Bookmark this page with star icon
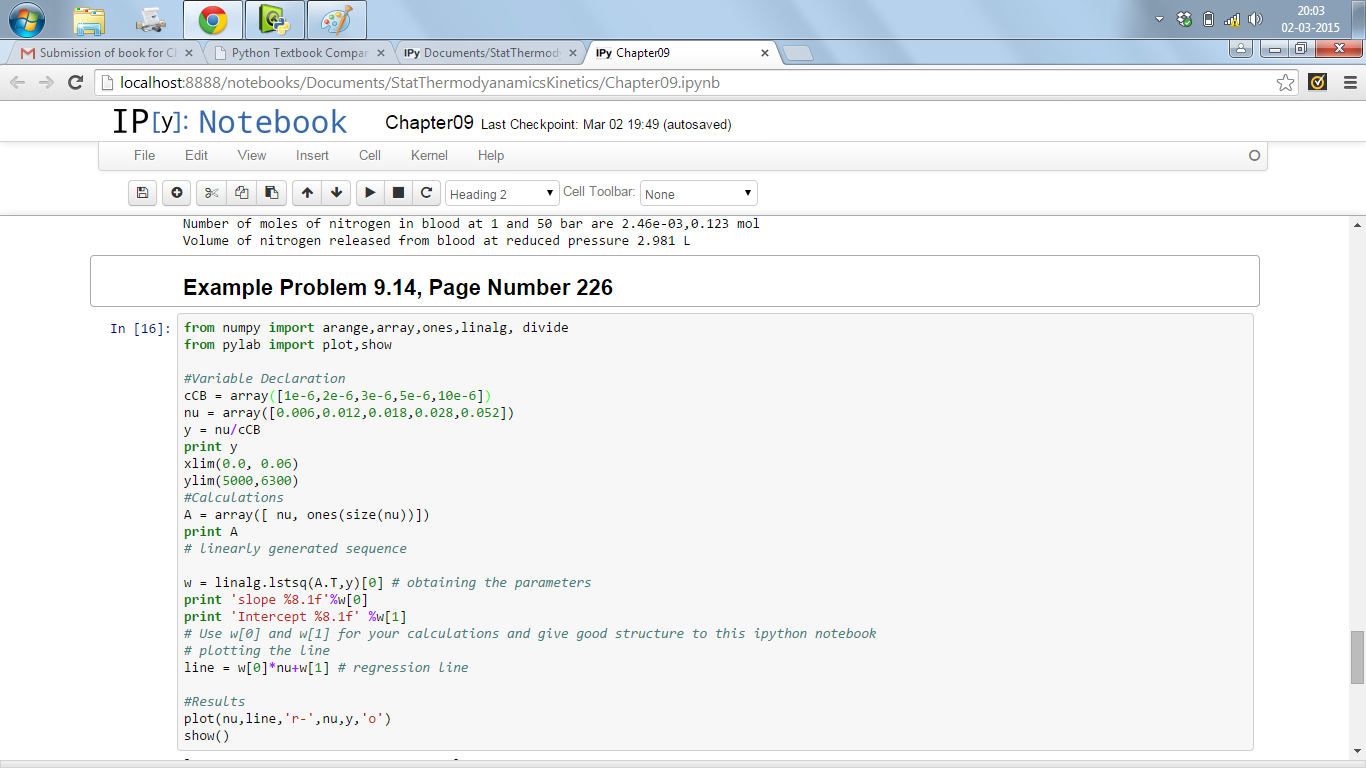 [x=1286, y=83]
